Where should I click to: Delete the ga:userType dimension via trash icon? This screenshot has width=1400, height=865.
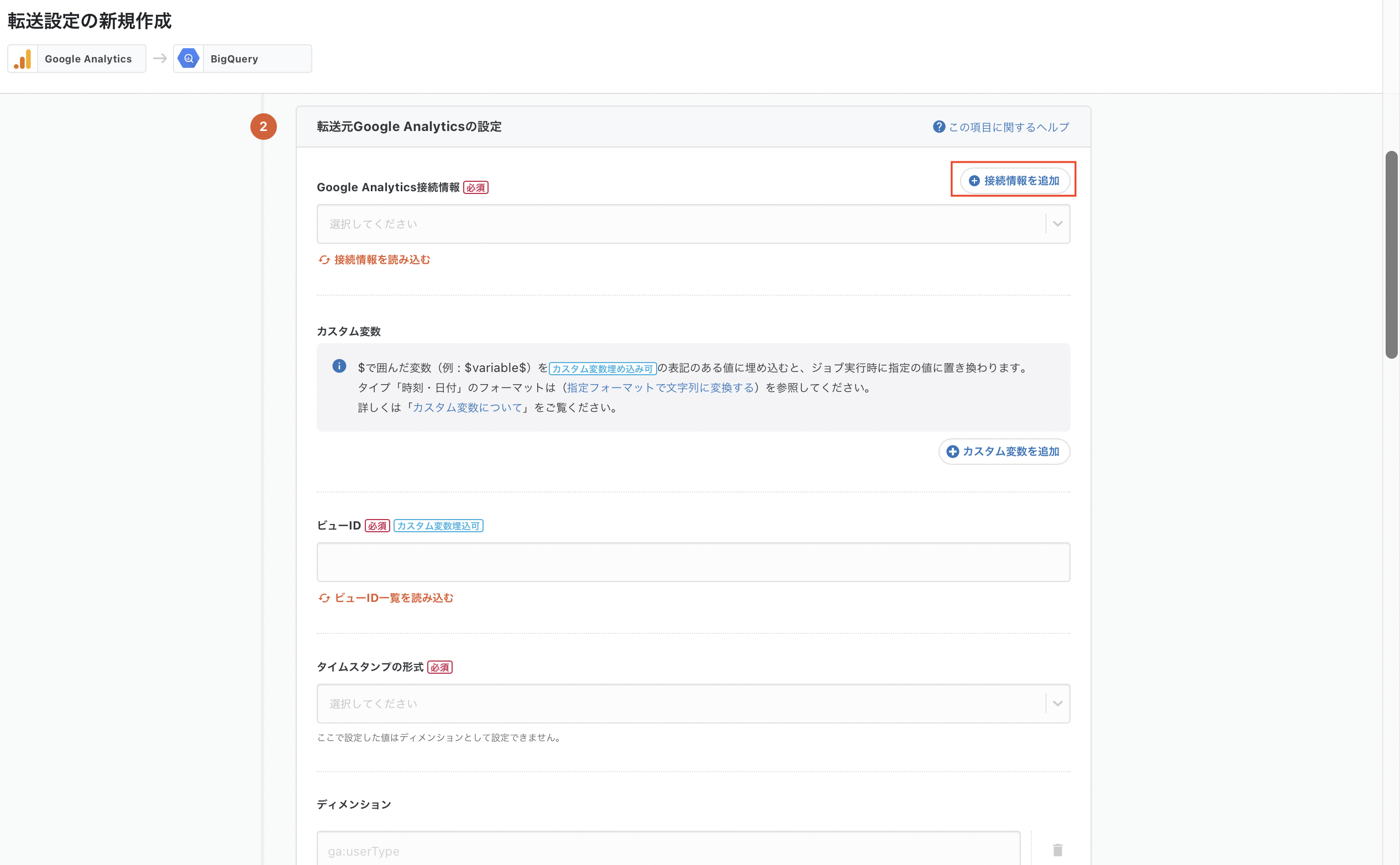tap(1057, 850)
